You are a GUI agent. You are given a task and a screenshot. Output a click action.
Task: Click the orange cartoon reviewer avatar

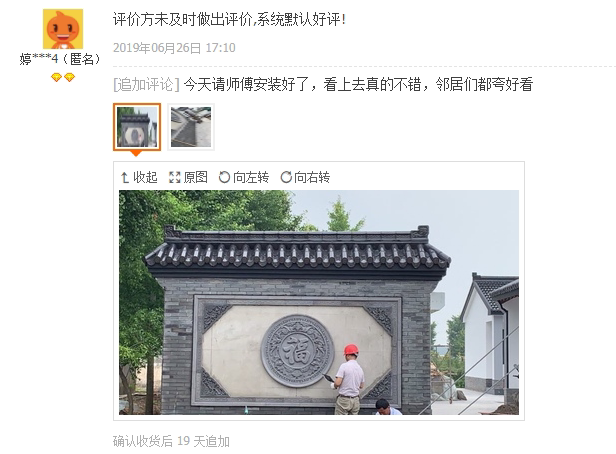click(x=63, y=29)
